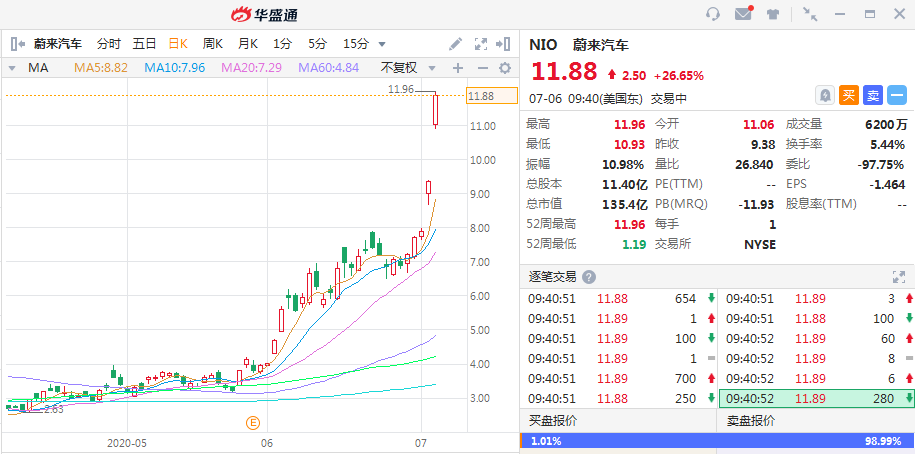This screenshot has width=918, height=454.
Task: Open the 逐笔交易 help question mark
Action: [589, 277]
